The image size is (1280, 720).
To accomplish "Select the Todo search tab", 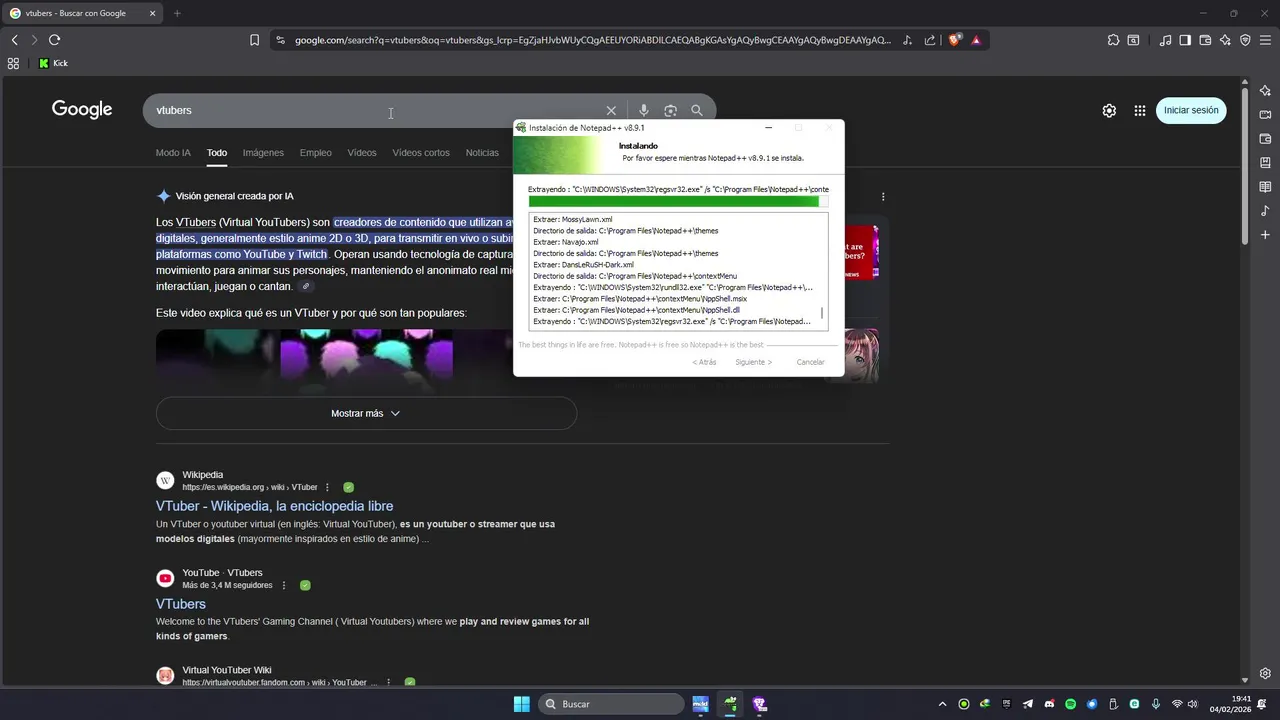I will point(217,153).
